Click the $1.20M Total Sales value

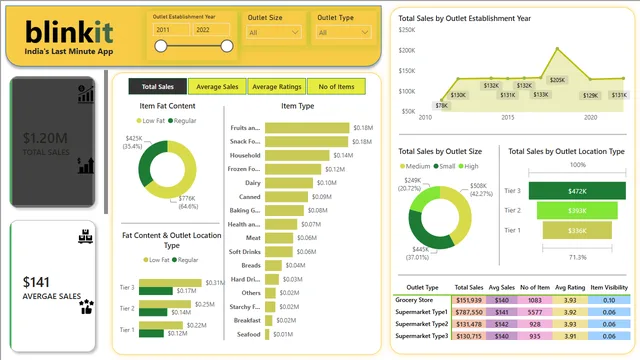pyautogui.click(x=45, y=138)
